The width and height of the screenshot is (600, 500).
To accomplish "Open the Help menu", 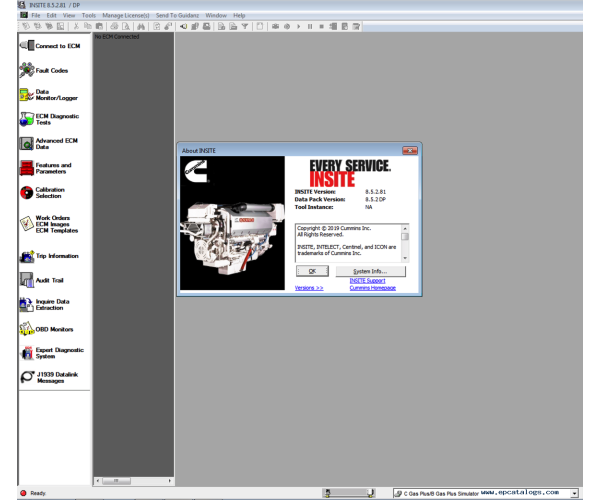I will 239,15.
